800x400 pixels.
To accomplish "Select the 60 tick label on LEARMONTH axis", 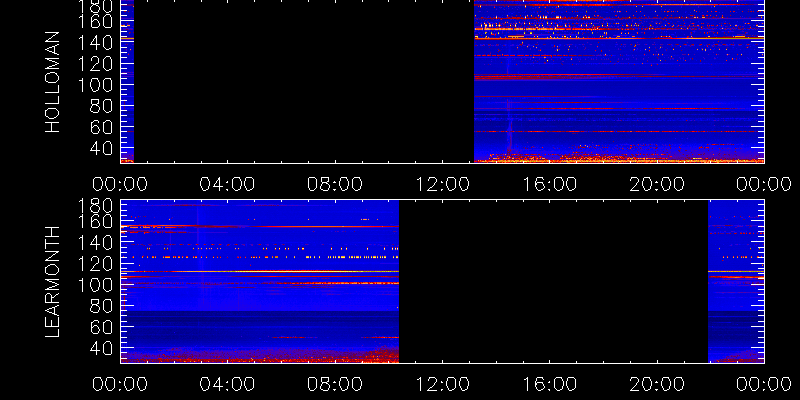I will coord(102,327).
